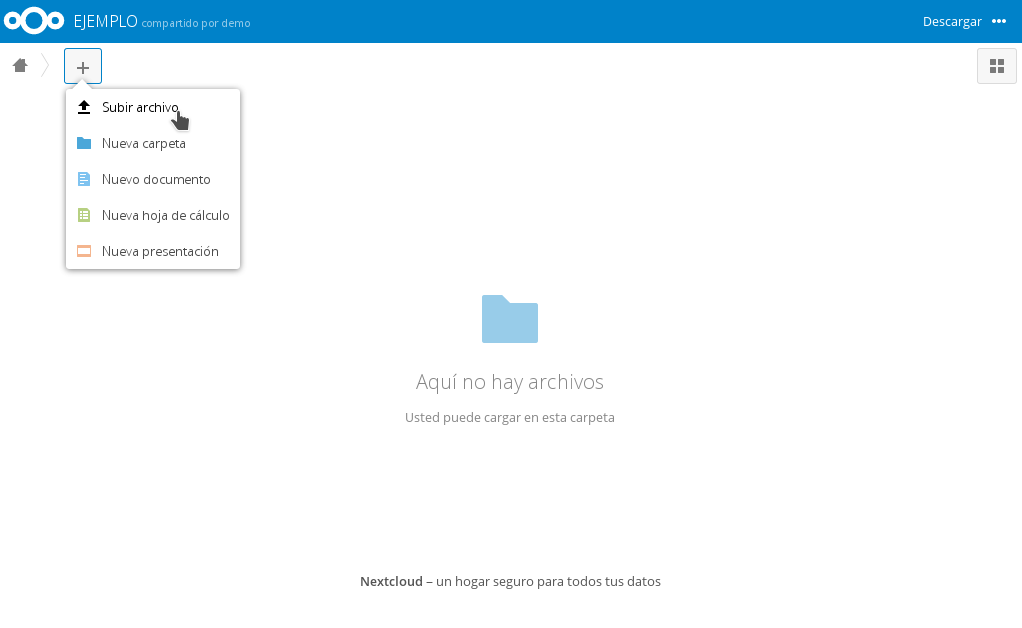
Task: Select the Nueva presentación menu entry
Action: [x=153, y=251]
